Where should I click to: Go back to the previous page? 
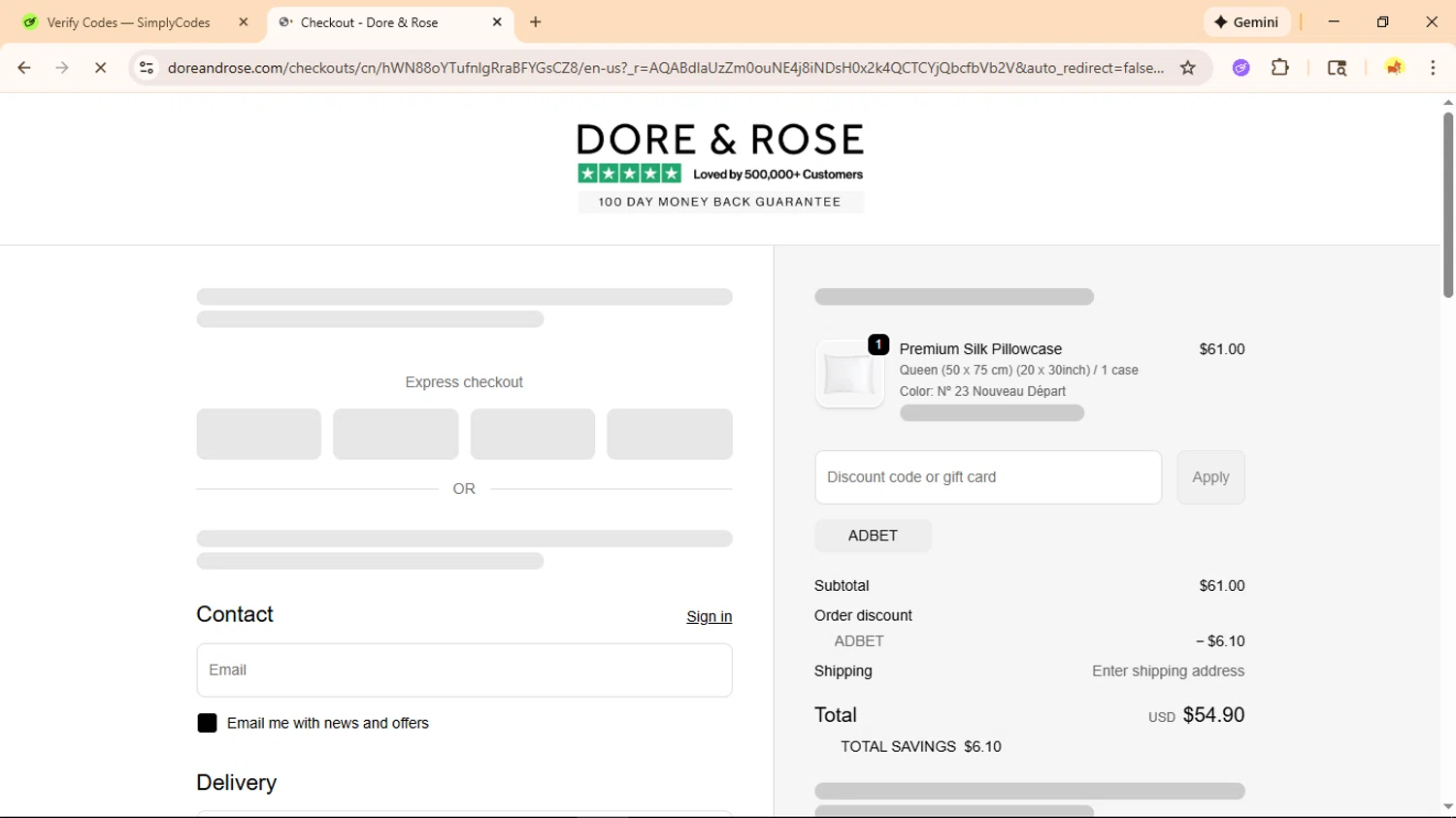click(24, 68)
